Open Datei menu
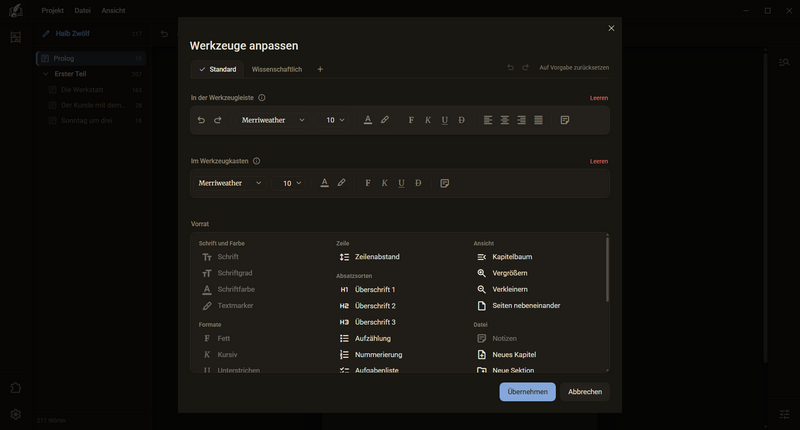The image size is (800, 430). tap(83, 10)
